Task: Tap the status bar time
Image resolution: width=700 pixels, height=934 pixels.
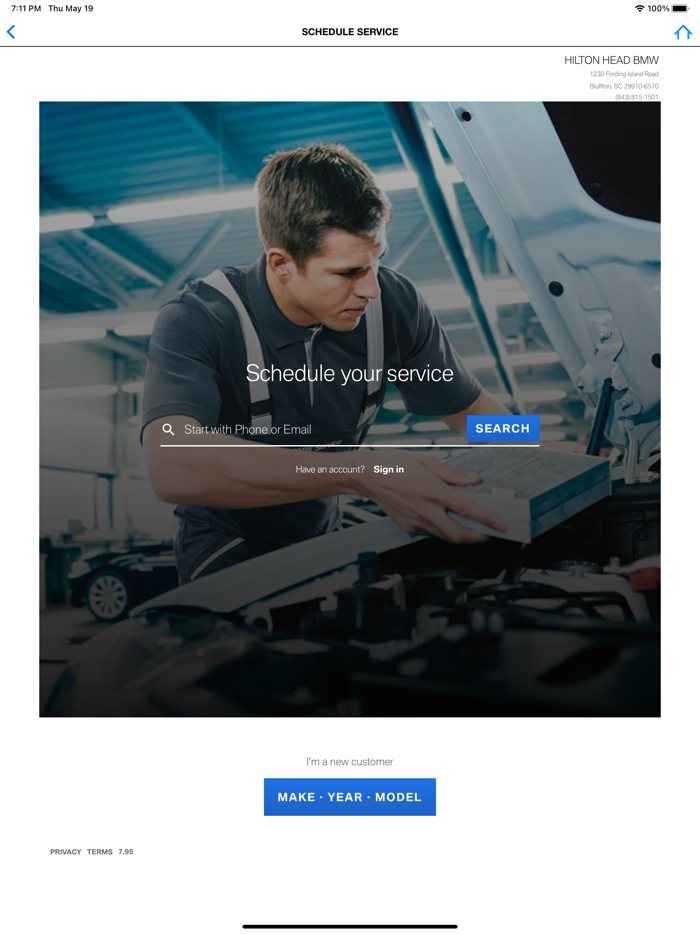Action: pos(26,8)
